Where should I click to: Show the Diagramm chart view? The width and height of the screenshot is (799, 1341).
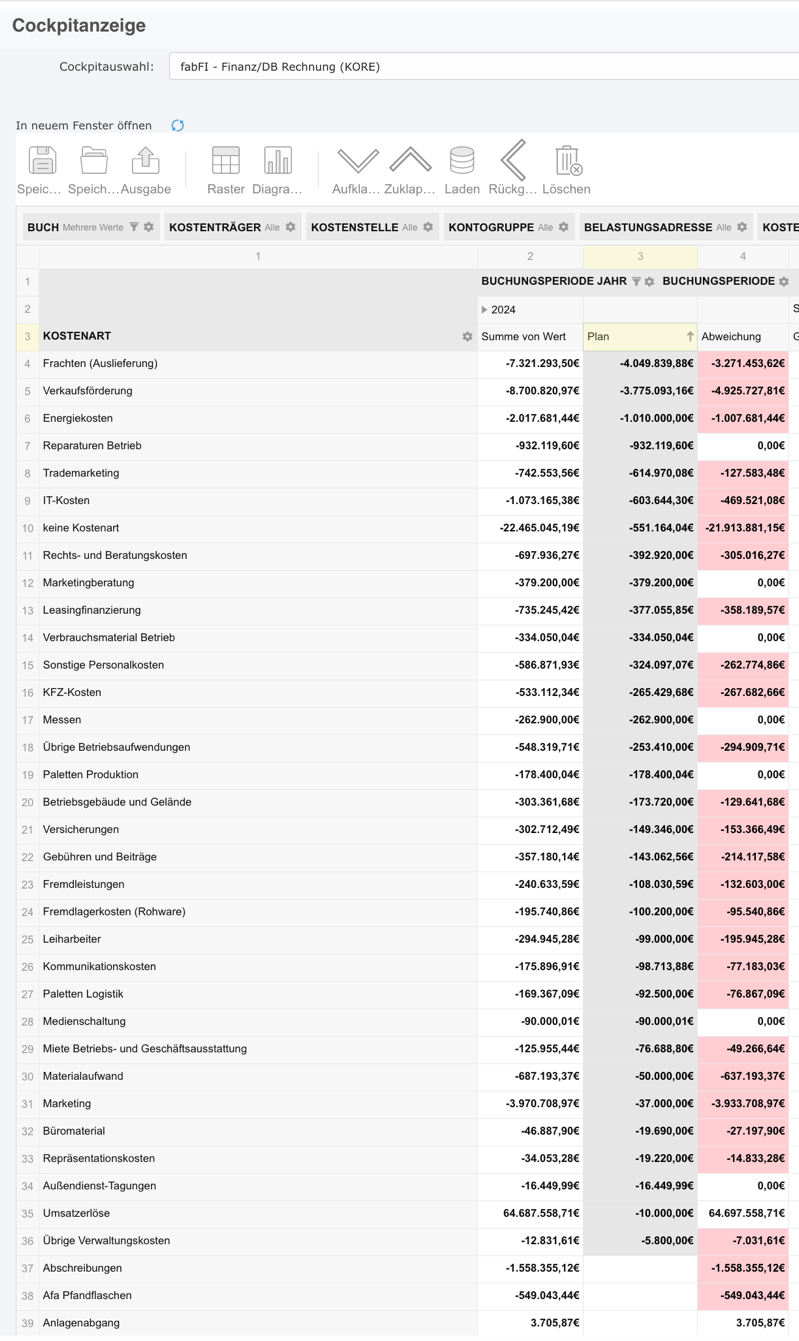click(277, 161)
